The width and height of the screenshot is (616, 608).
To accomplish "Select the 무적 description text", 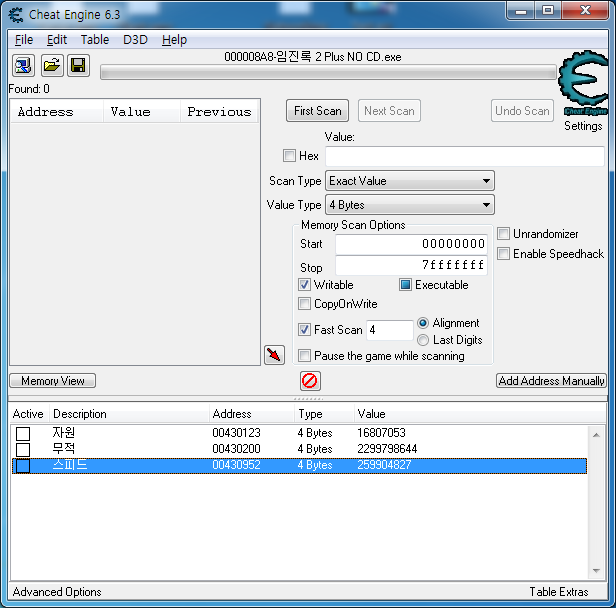I will coord(64,449).
